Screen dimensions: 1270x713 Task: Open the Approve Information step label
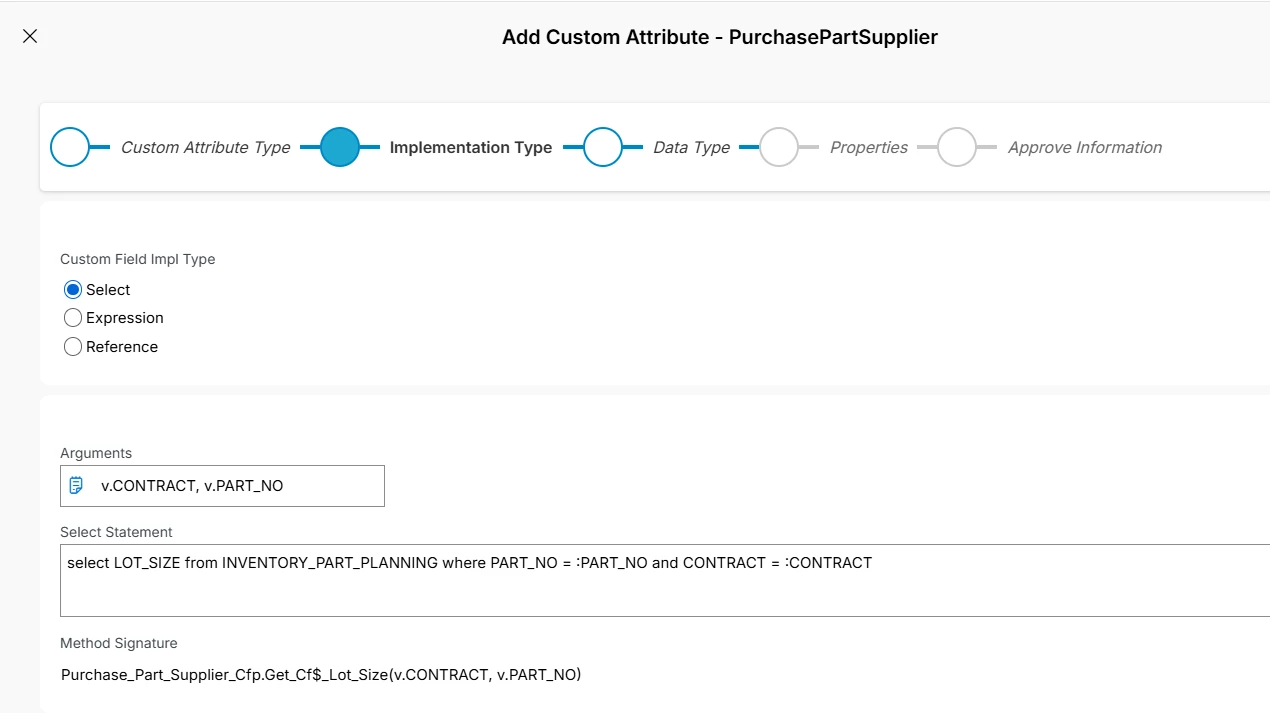(x=1084, y=147)
